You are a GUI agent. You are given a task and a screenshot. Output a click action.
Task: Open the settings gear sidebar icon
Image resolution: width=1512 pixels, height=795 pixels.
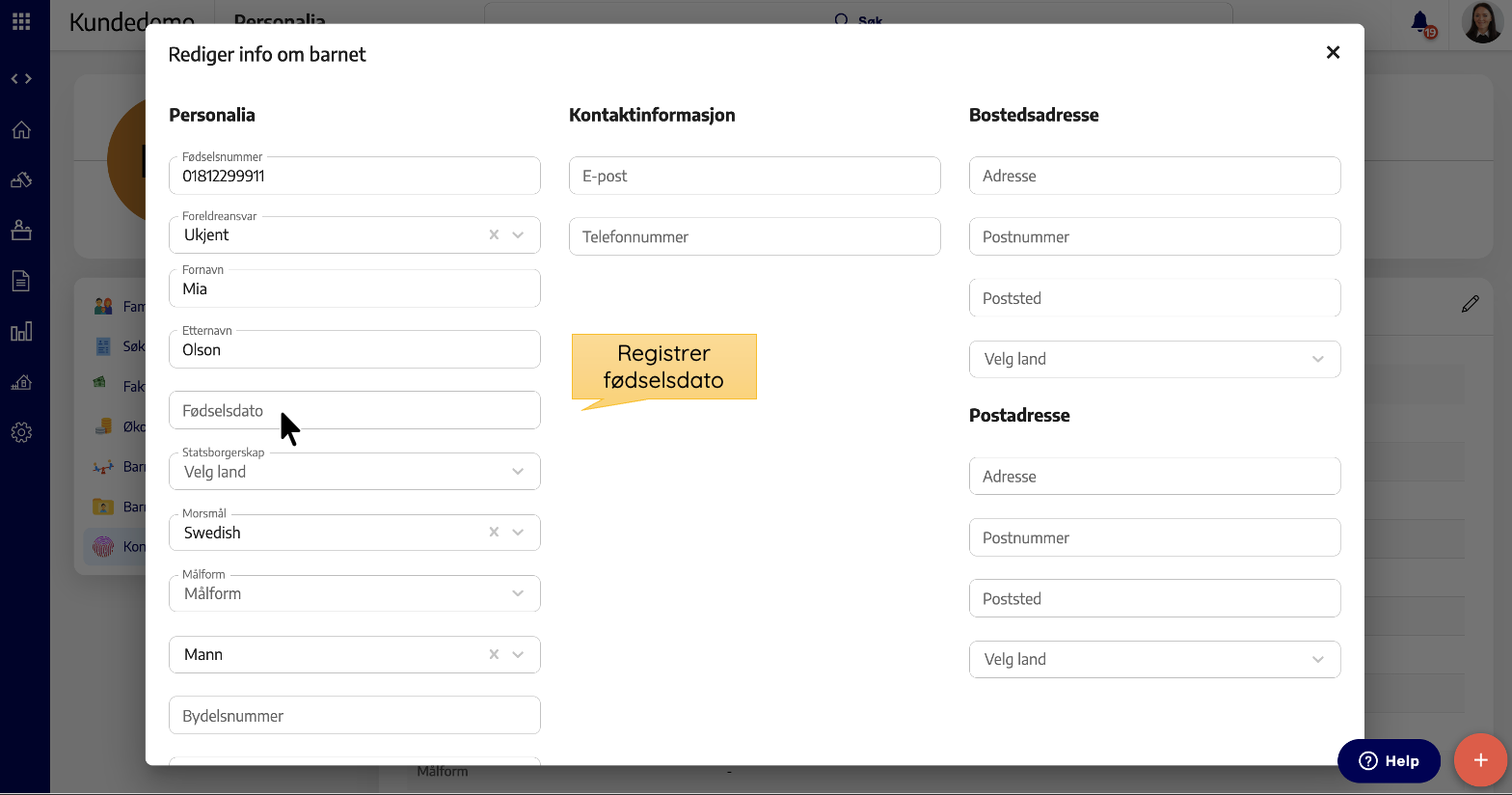click(21, 432)
